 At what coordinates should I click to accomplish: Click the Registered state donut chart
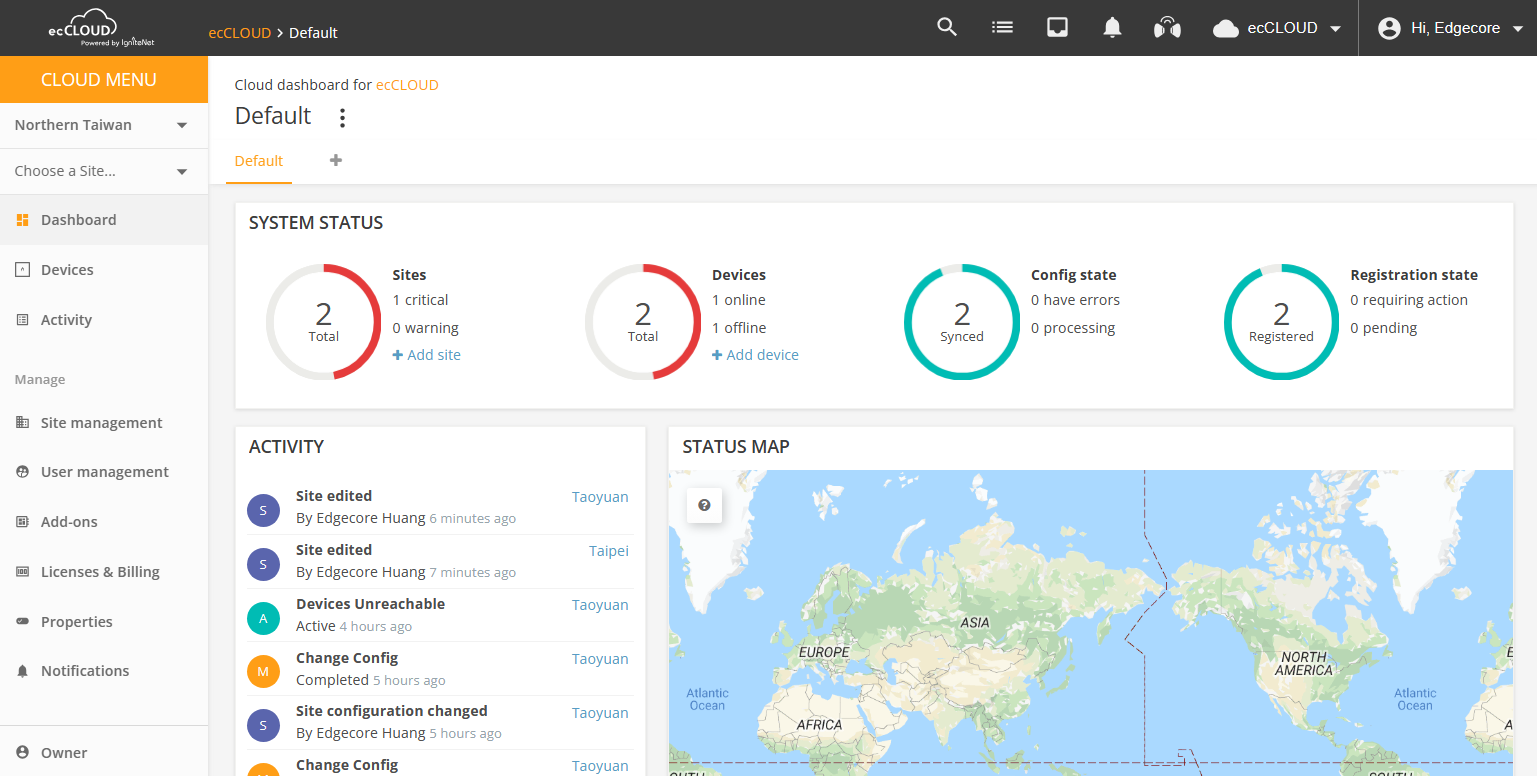(x=1281, y=322)
